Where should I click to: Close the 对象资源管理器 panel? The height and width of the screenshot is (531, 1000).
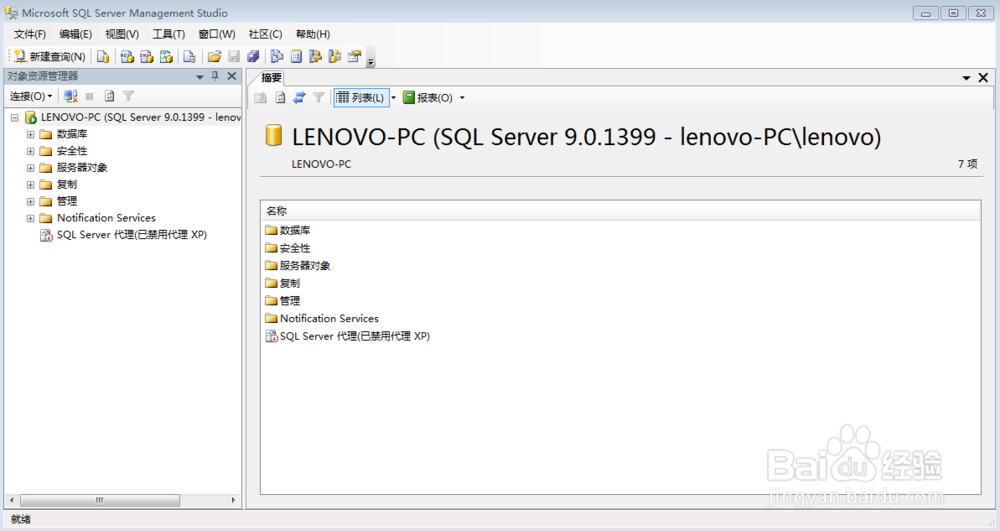coord(232,76)
